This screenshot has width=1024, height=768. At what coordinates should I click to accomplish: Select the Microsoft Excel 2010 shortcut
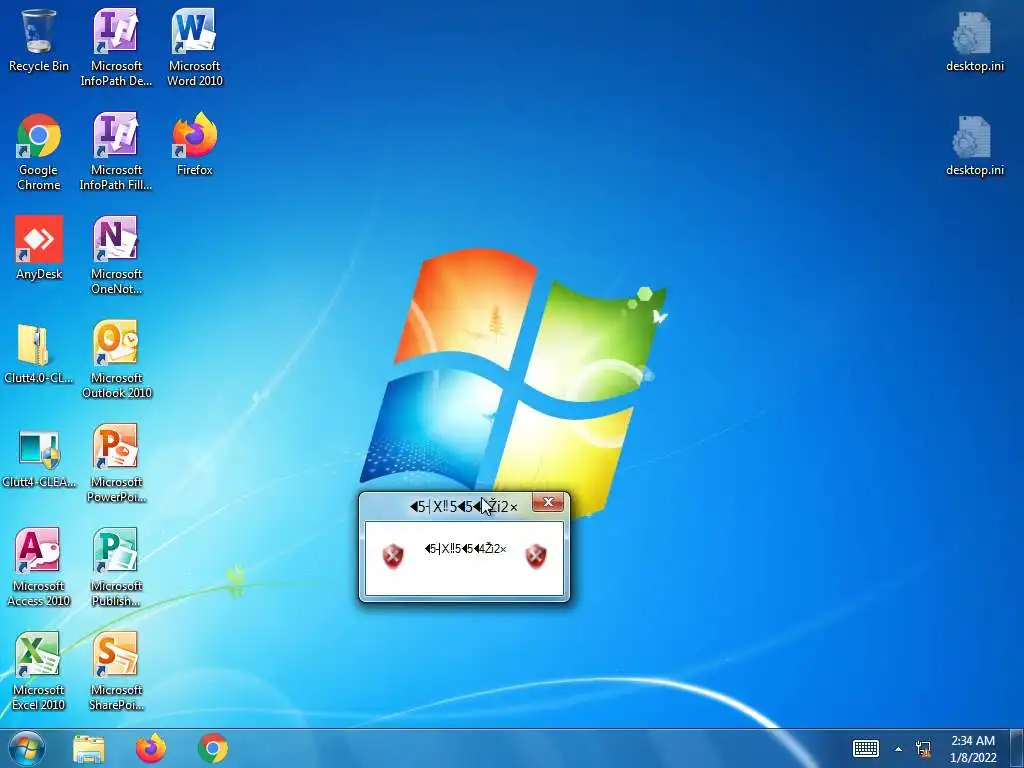(39, 671)
